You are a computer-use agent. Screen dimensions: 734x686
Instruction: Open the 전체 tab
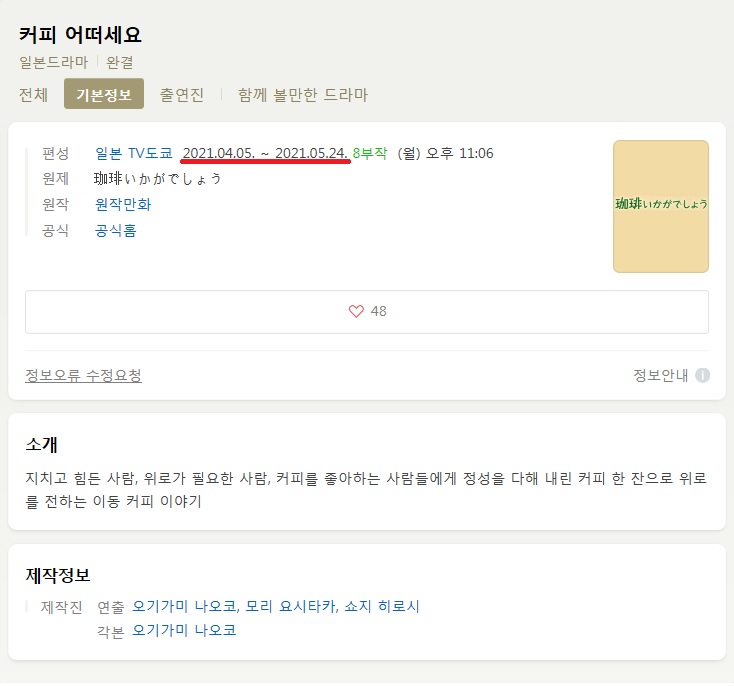(33, 95)
